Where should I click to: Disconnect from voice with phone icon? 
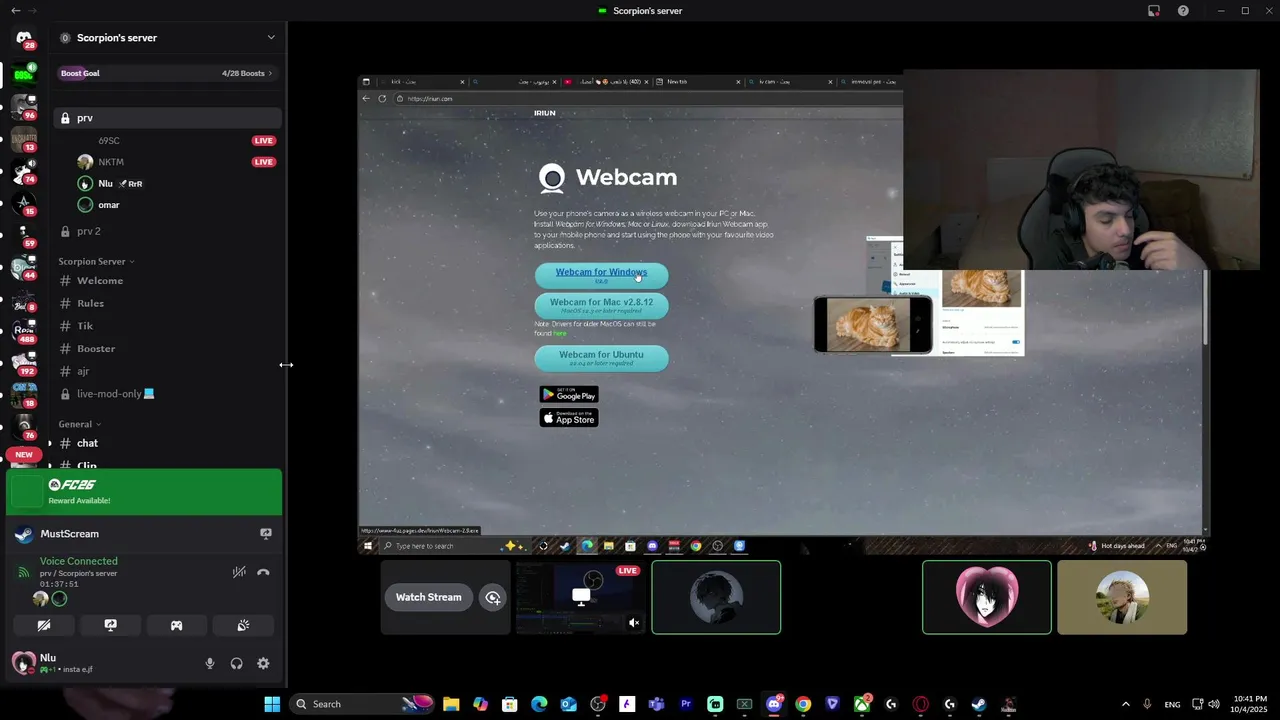click(263, 572)
